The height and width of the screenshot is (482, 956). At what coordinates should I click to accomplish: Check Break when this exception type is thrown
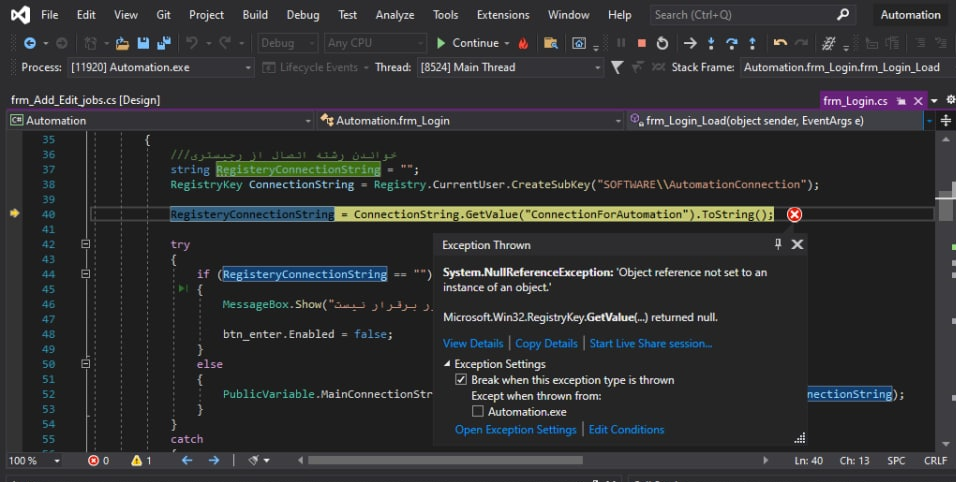pyautogui.click(x=461, y=380)
